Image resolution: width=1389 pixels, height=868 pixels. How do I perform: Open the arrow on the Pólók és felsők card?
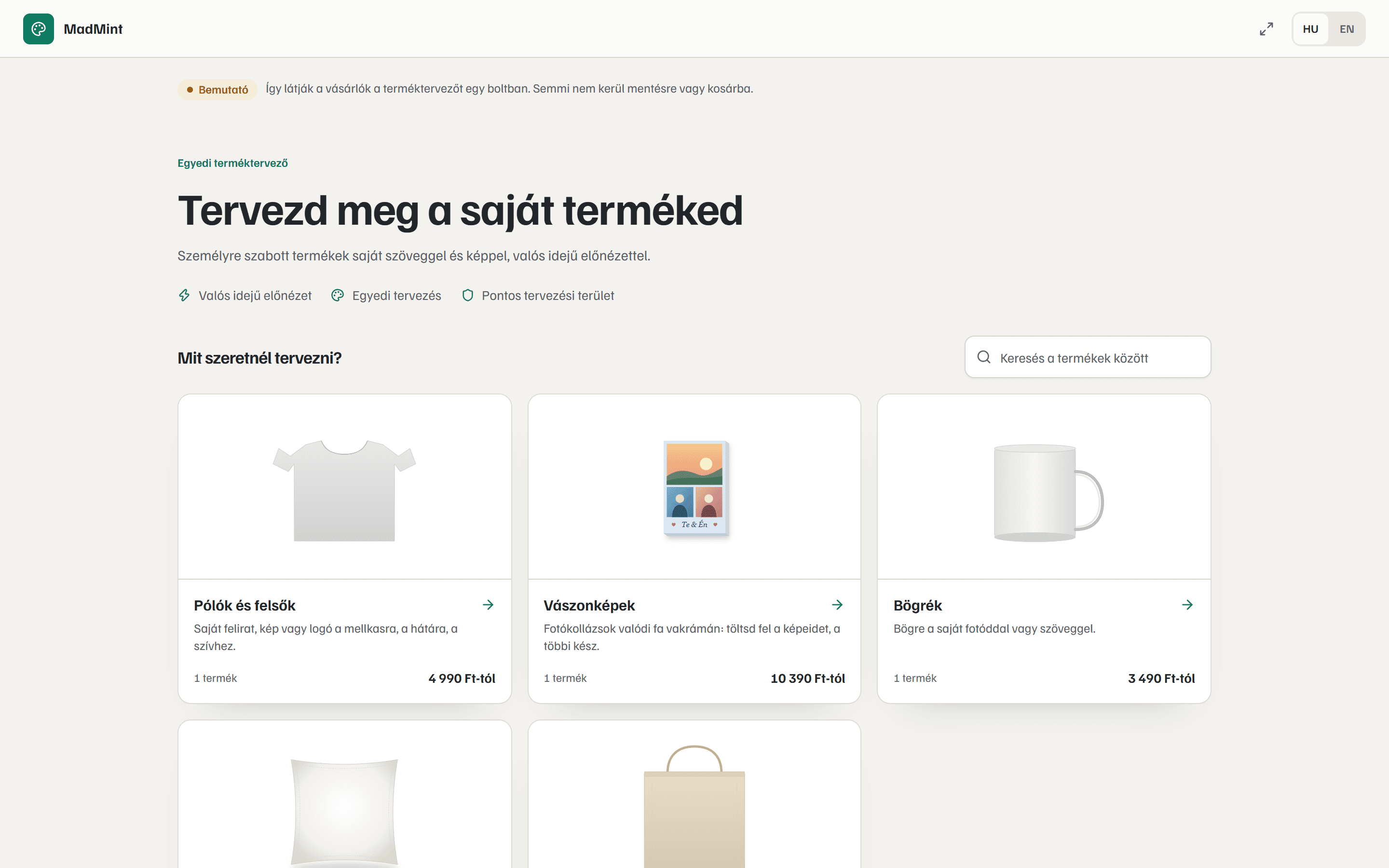click(488, 605)
